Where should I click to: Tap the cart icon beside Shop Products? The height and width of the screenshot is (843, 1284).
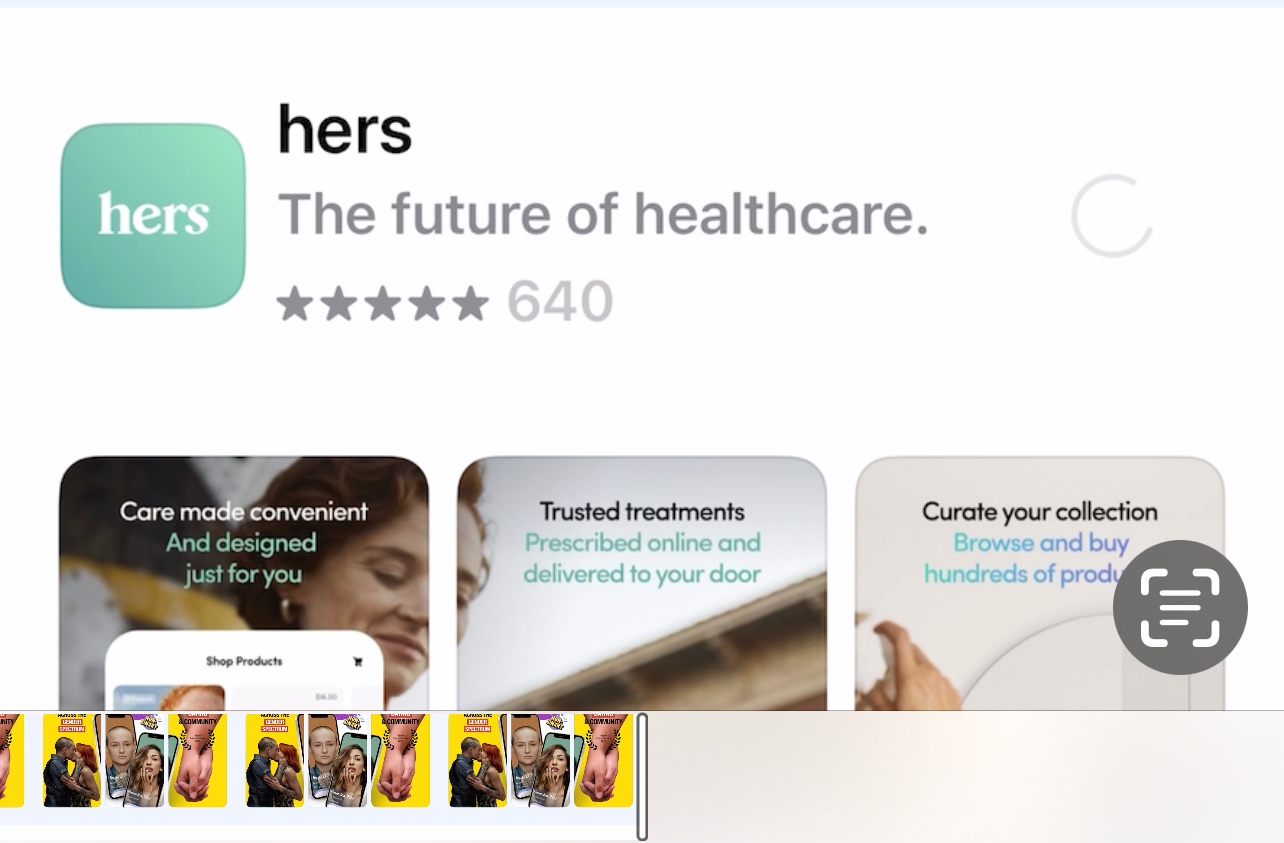coord(358,661)
